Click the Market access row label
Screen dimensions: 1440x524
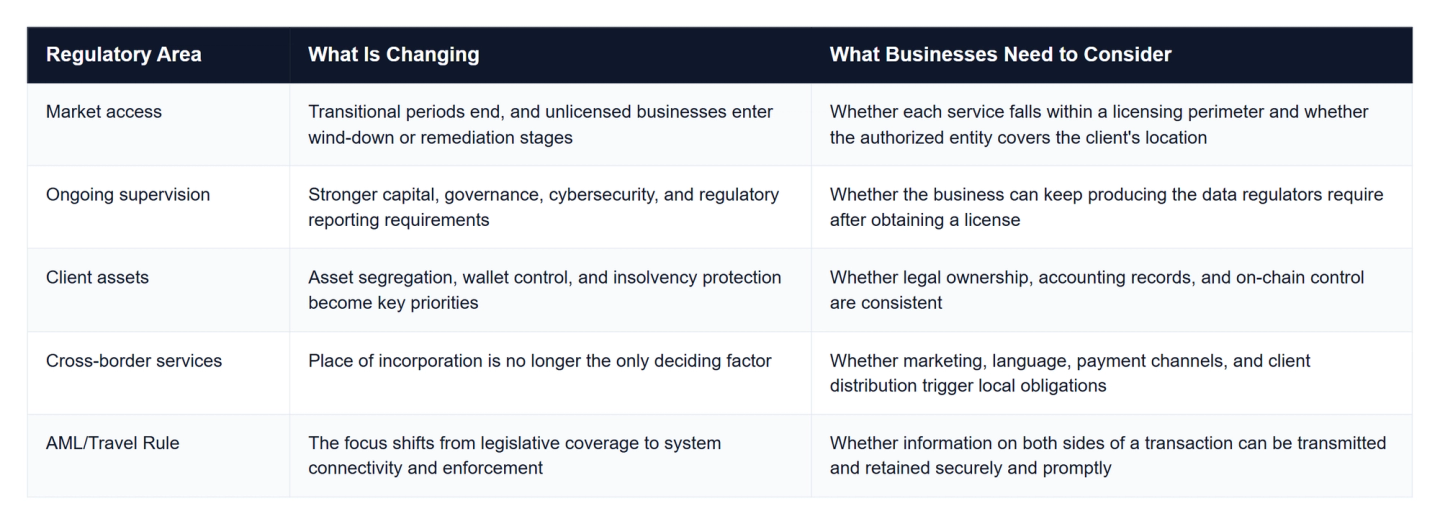(x=104, y=112)
